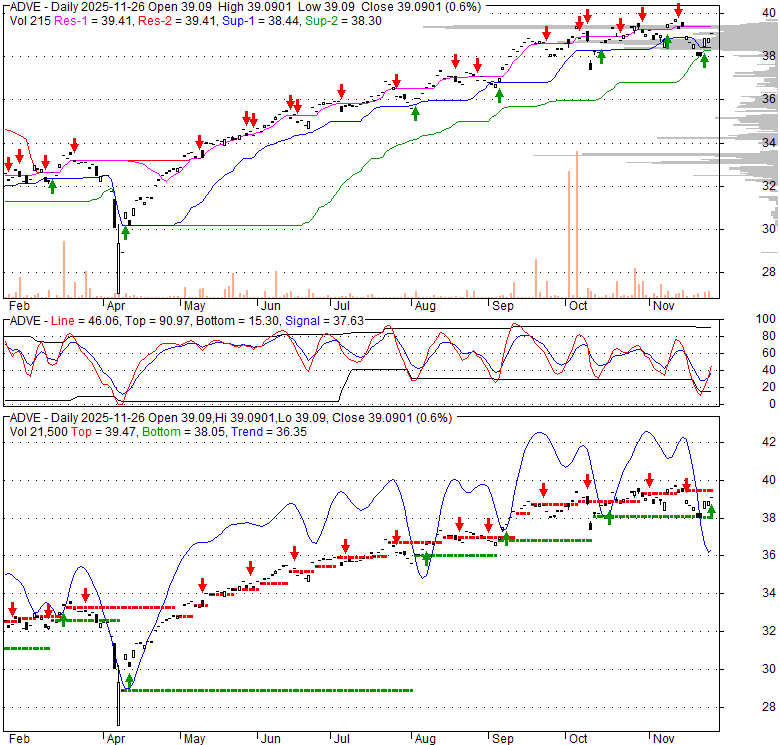Click the green up arrow in late July on top chart
Image resolution: width=780 pixels, height=745 pixels.
tap(415, 113)
